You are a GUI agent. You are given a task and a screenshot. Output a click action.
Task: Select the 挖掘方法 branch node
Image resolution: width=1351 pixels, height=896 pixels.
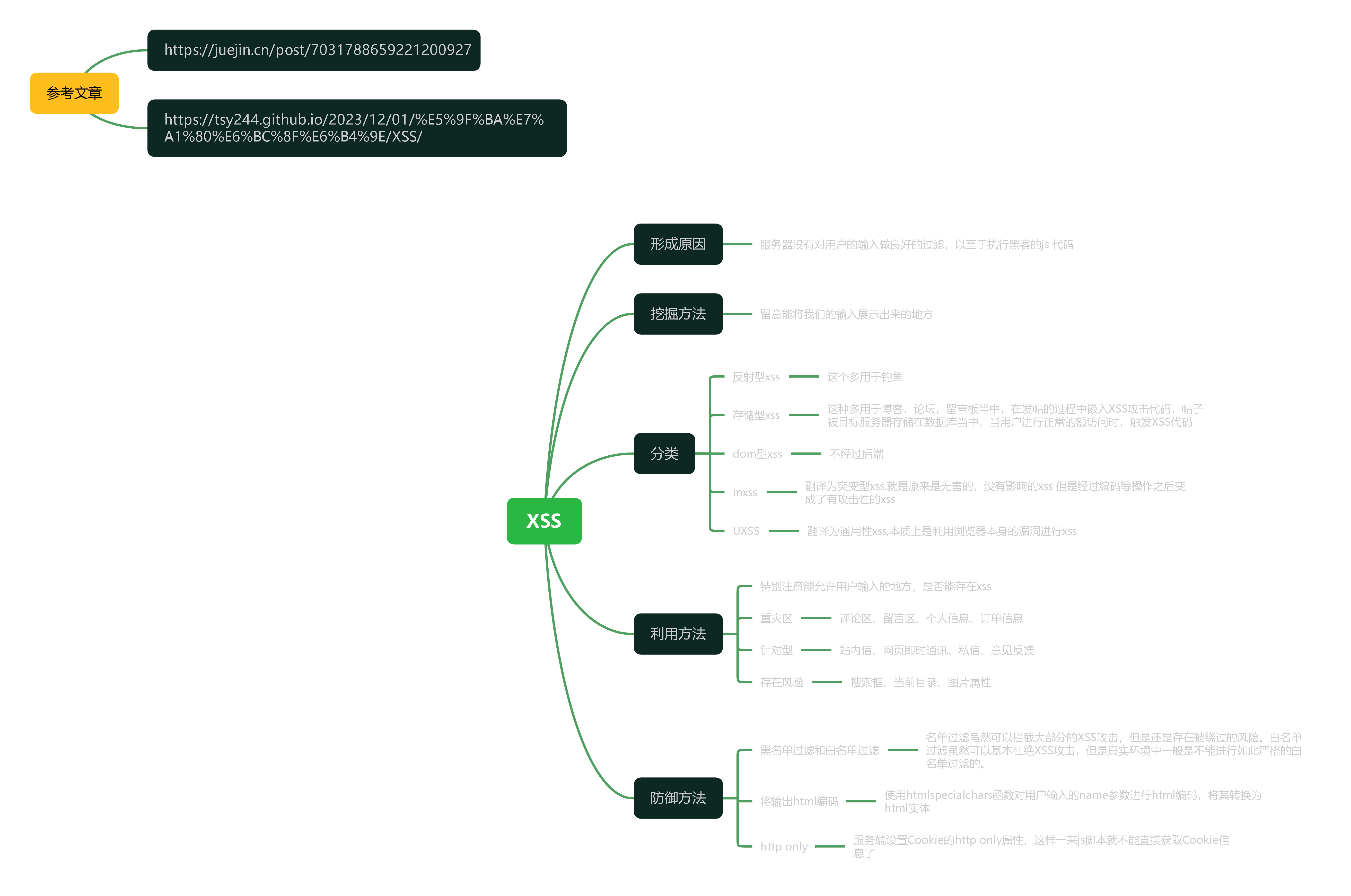(x=678, y=314)
